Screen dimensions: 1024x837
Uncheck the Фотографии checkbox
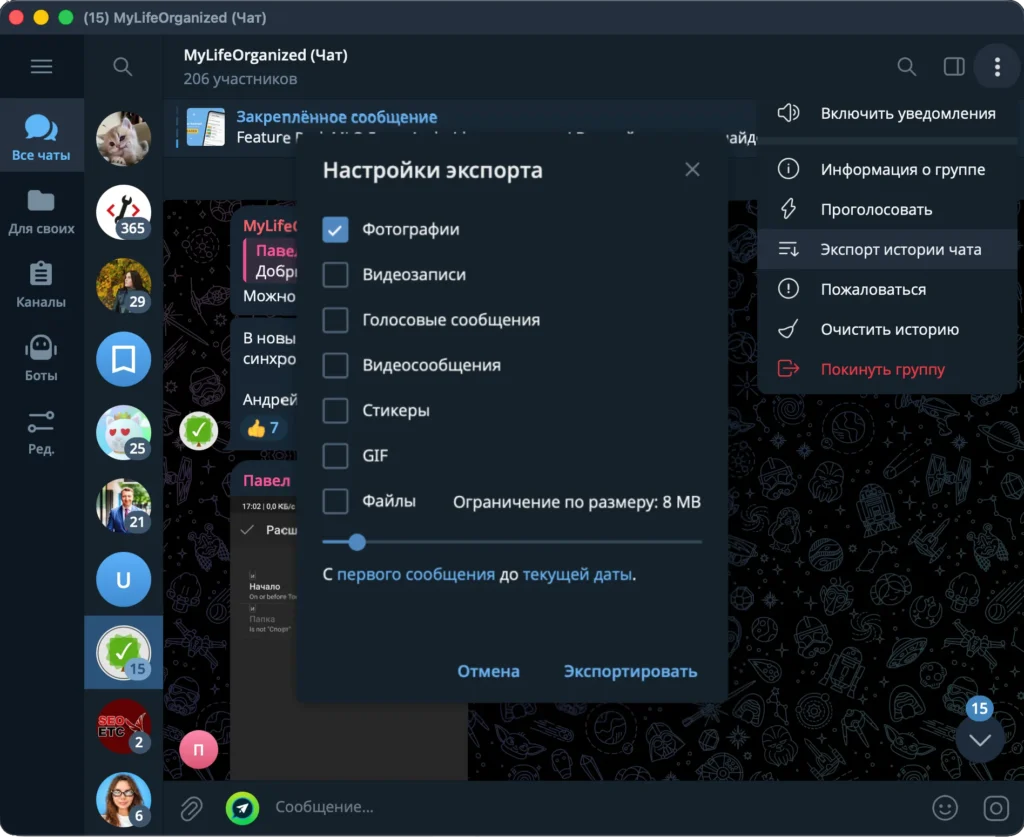335,229
